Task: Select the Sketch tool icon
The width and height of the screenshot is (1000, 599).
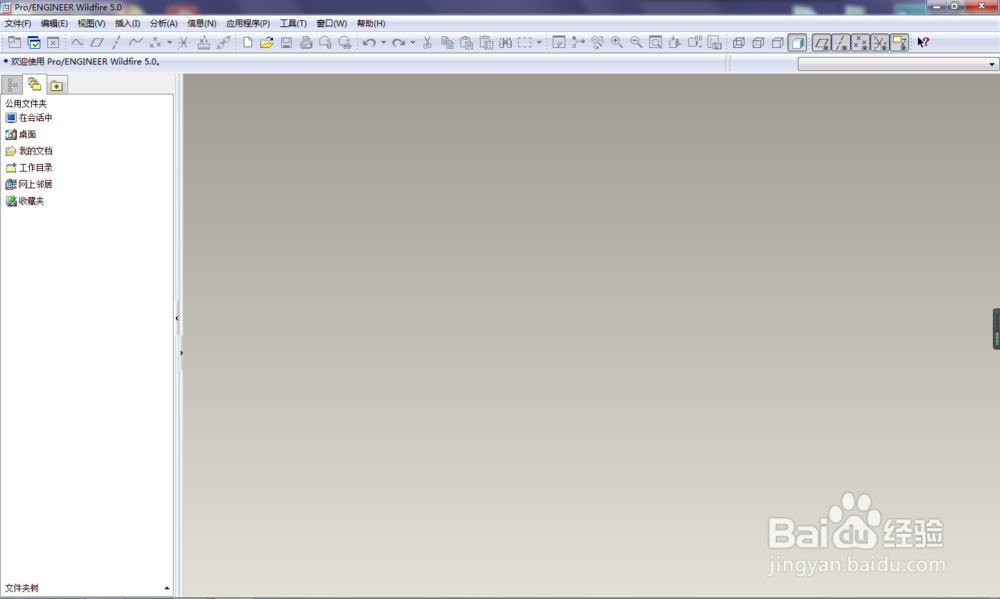Action: (x=77, y=43)
